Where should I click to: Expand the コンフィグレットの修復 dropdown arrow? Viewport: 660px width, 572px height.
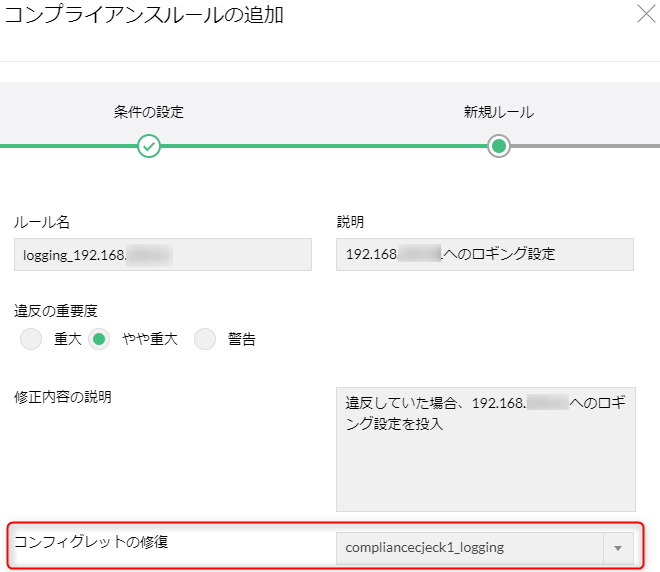(x=618, y=548)
